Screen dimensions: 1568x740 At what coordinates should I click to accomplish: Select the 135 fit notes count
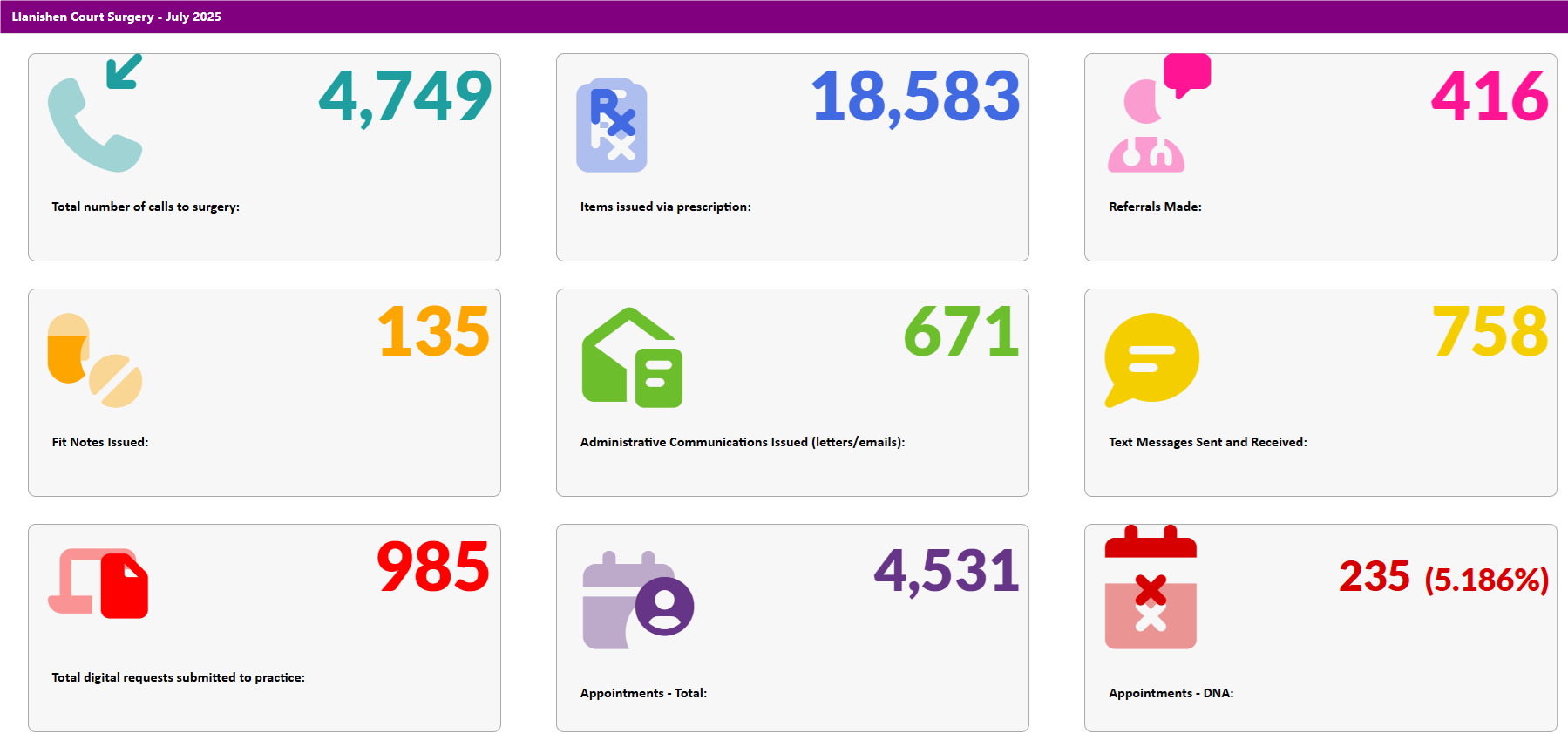[x=433, y=332]
